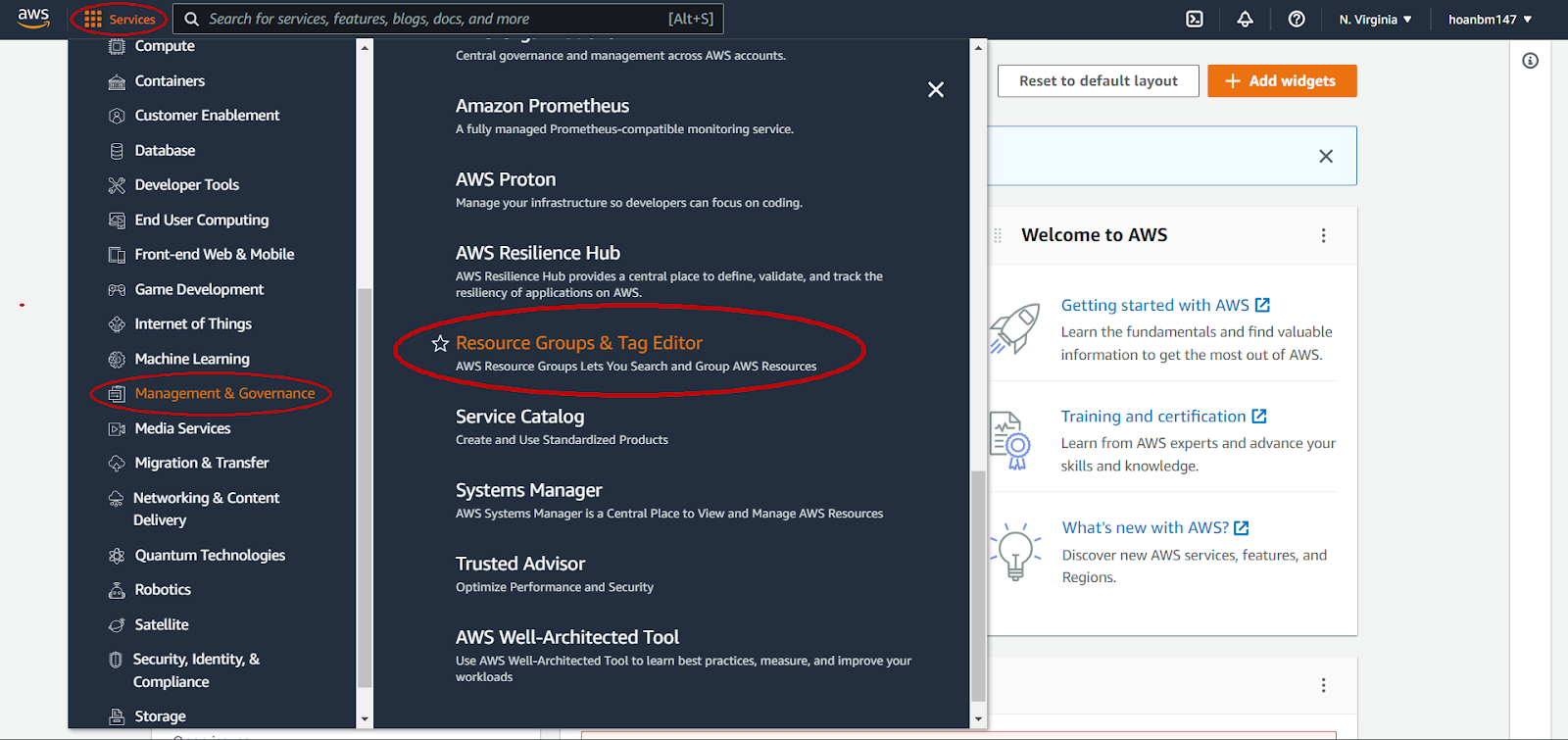Grab the Welcome to AWS drag handle
1568x740 pixels.
point(998,235)
